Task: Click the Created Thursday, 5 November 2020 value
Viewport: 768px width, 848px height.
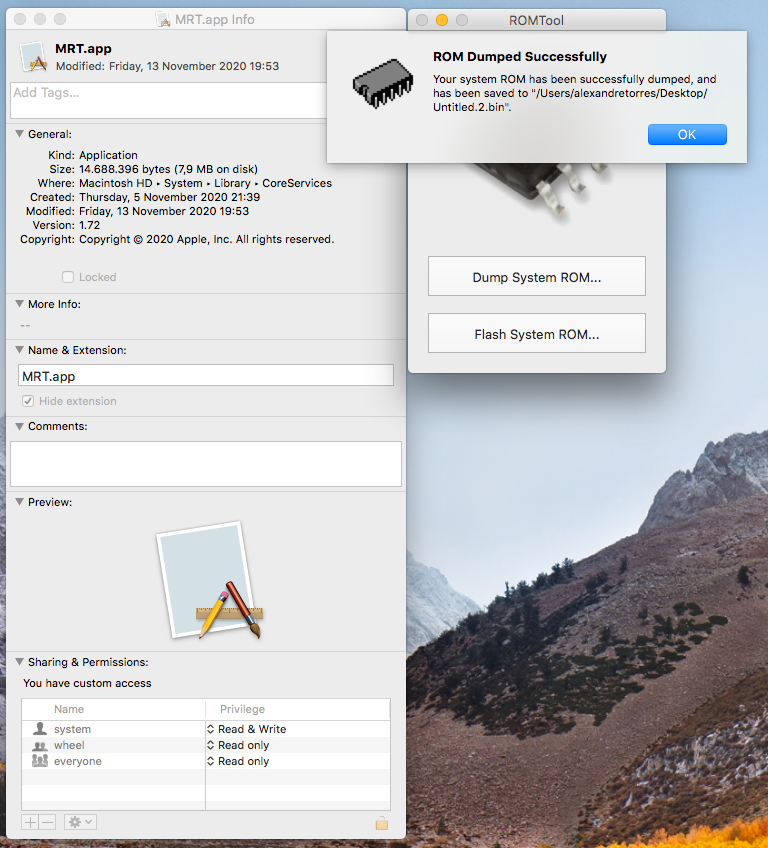Action: (169, 197)
